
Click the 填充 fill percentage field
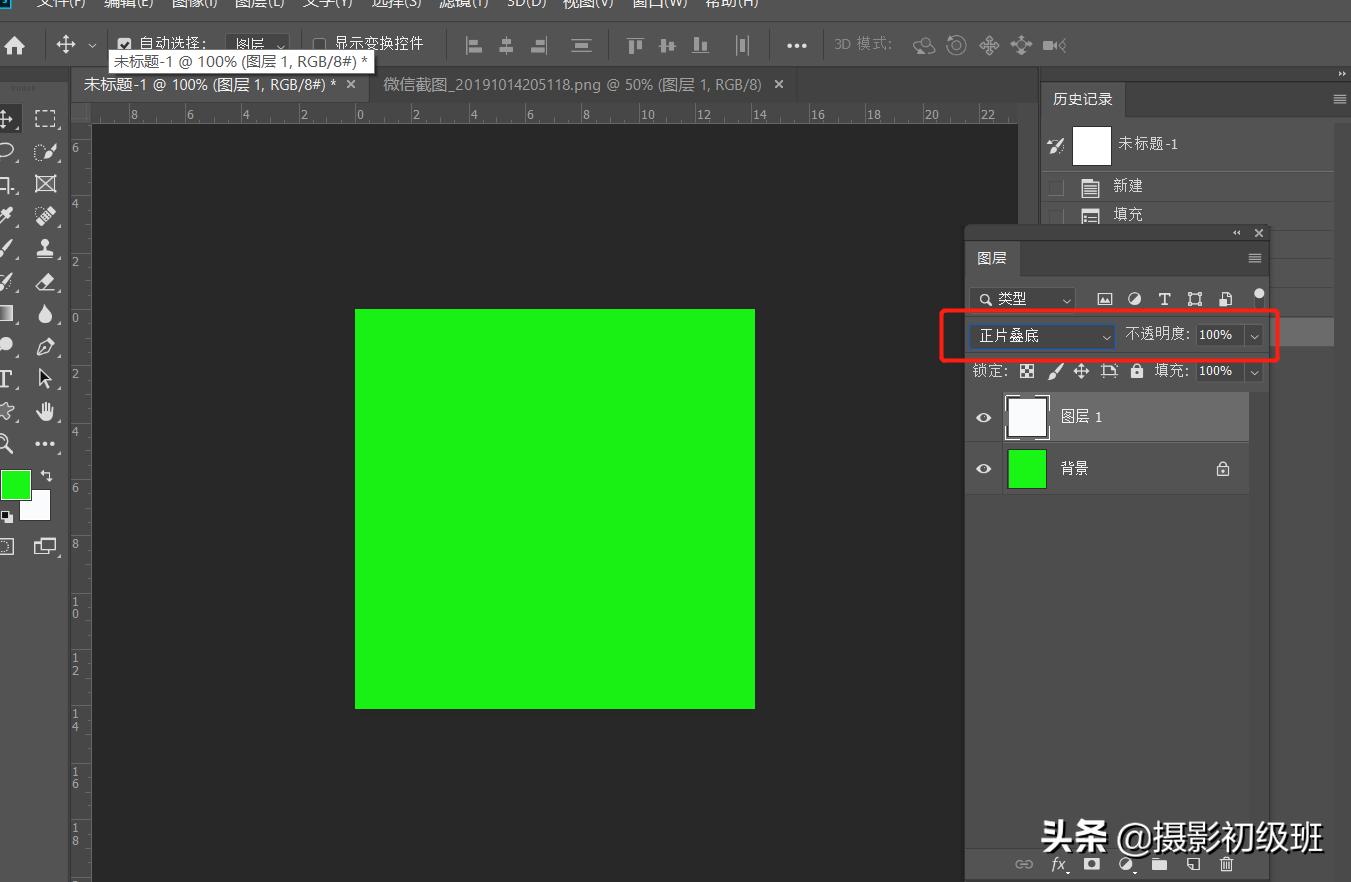click(x=1216, y=371)
